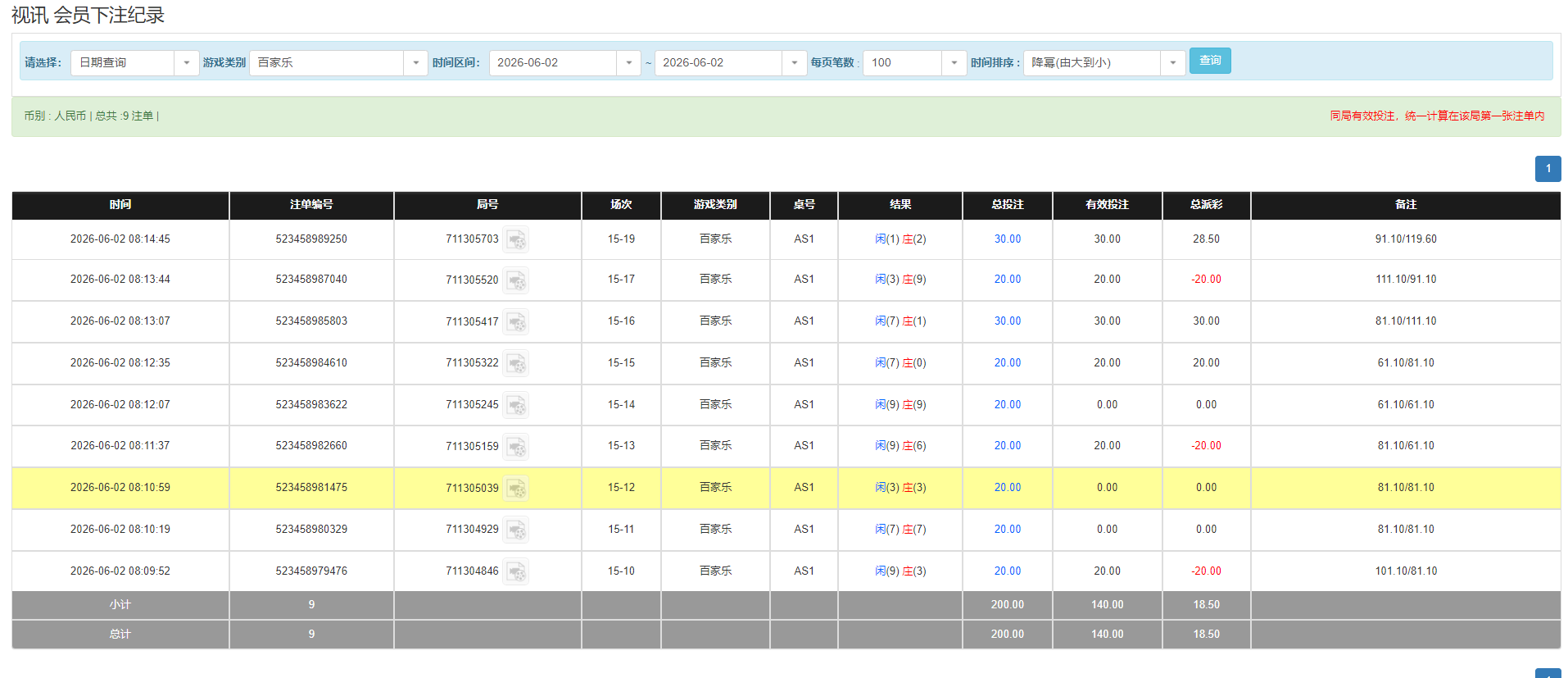Click the 小计 subtotal row label
The height and width of the screenshot is (678, 1568).
[120, 604]
